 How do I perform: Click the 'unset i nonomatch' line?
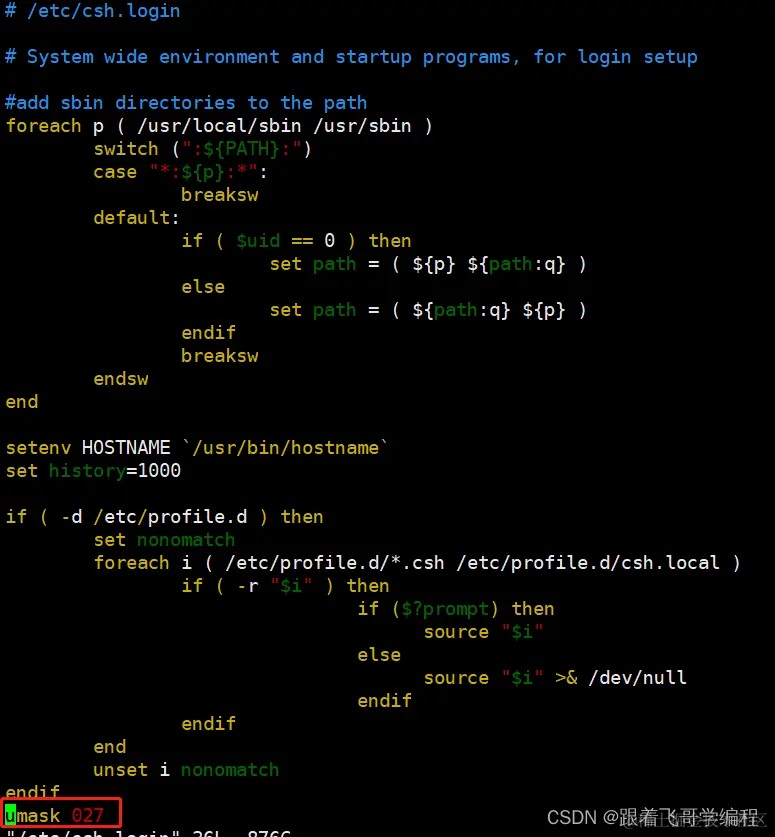tap(186, 770)
